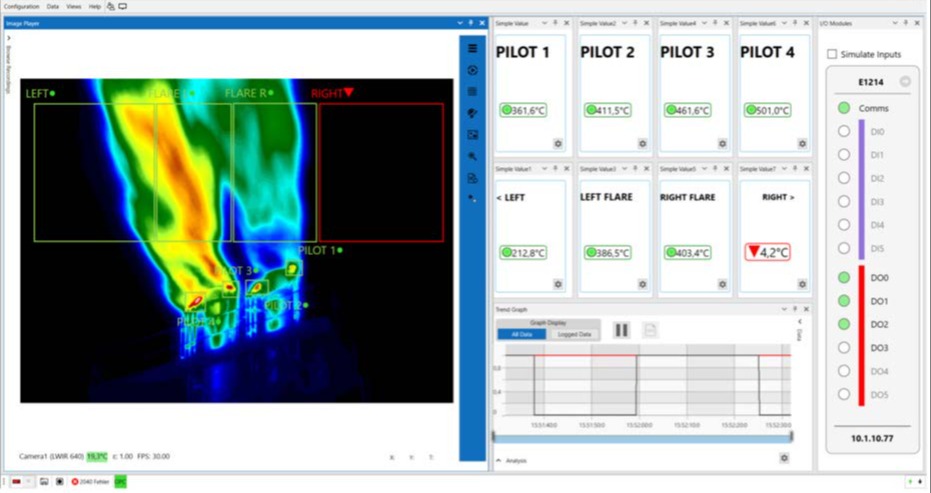Toggle the DO0 output indicator
The width and height of the screenshot is (931, 493).
click(844, 277)
